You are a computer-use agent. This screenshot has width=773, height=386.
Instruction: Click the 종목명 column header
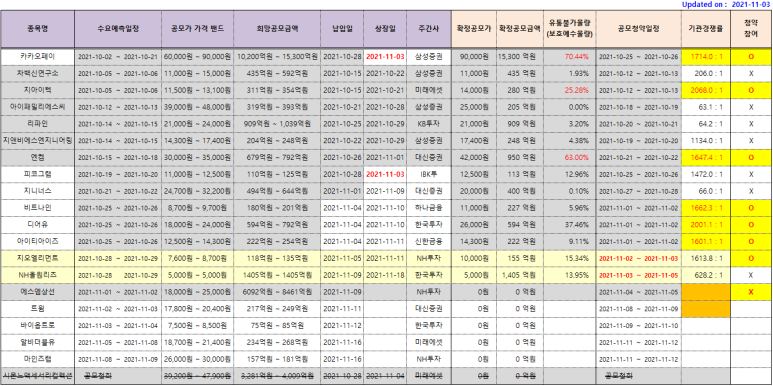pos(37,29)
